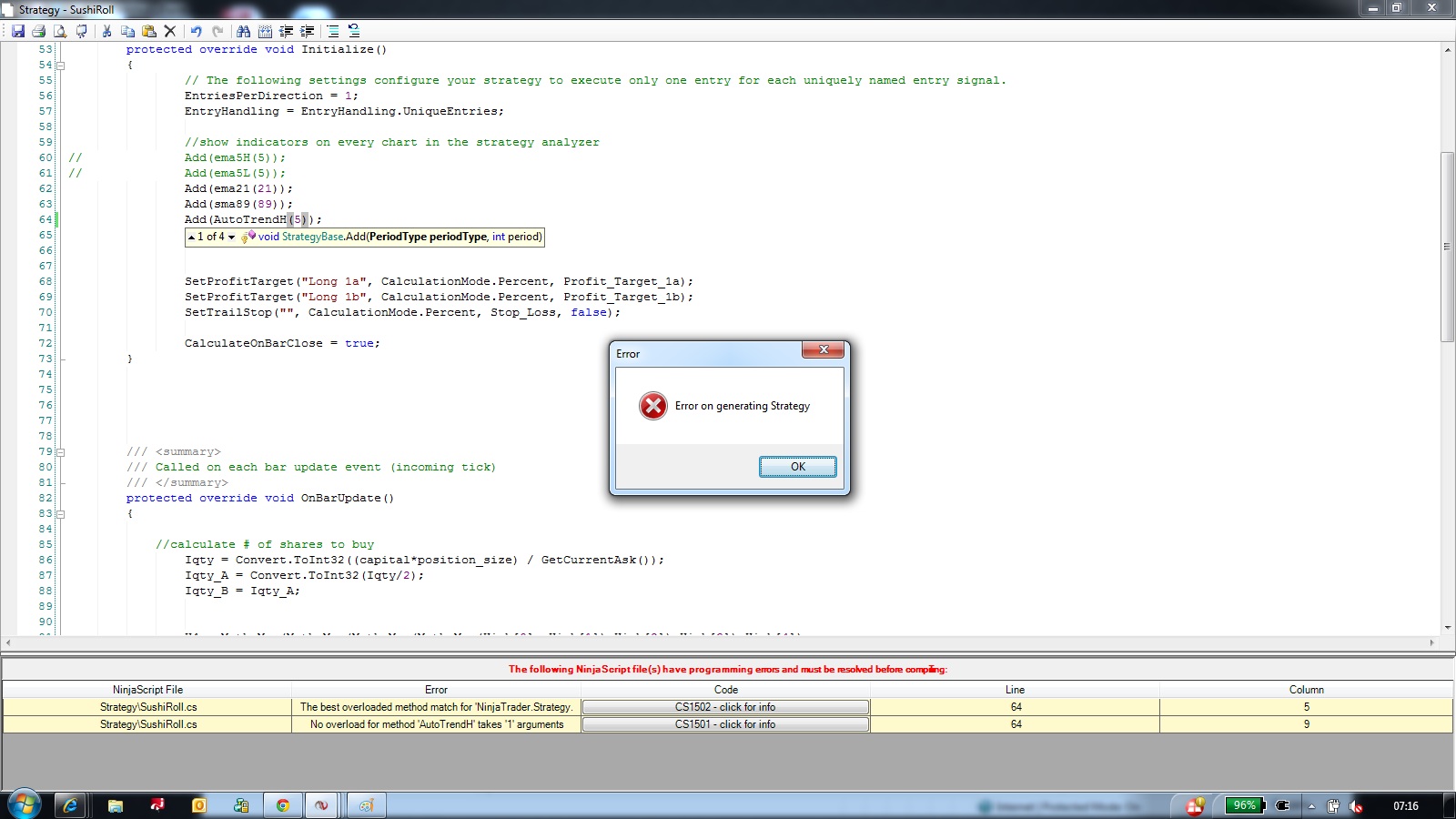
Task: Delete selection with the black X icon
Action: click(170, 31)
